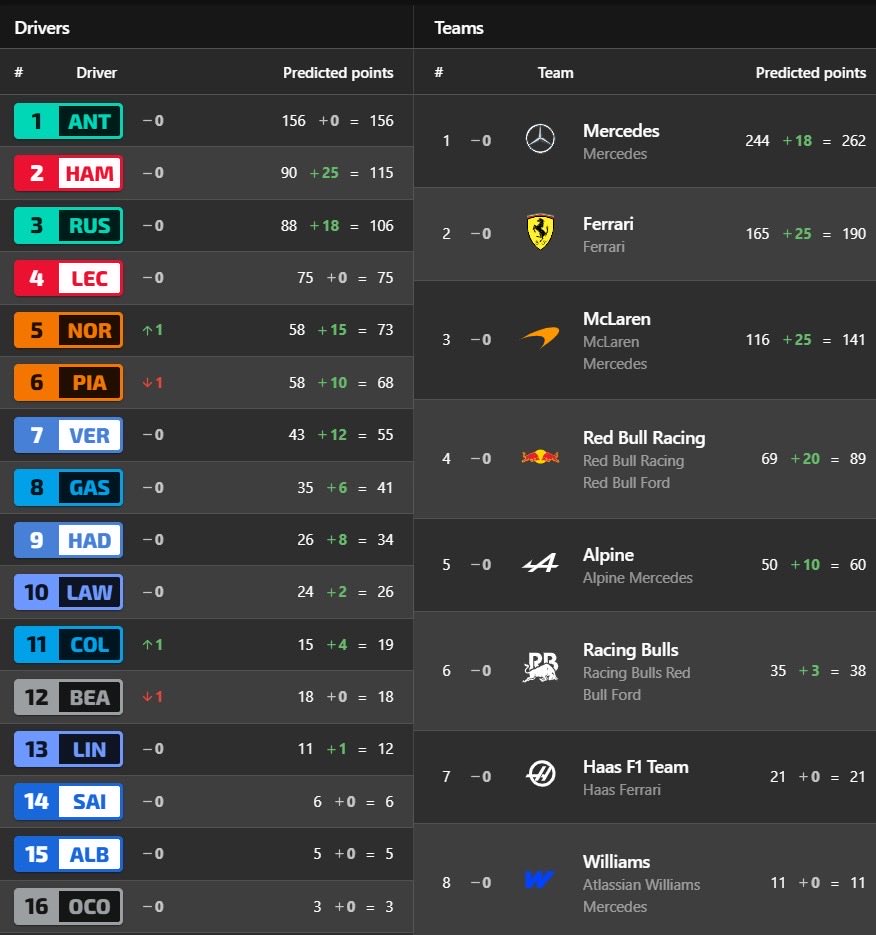This screenshot has width=876, height=935.
Task: Click Predicted points header in Drivers table
Action: (x=338, y=73)
